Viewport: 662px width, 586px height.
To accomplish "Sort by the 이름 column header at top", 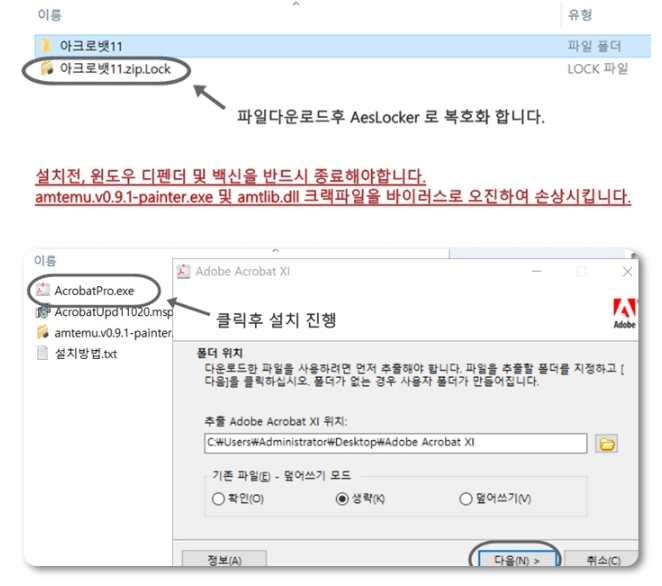I will click(49, 15).
